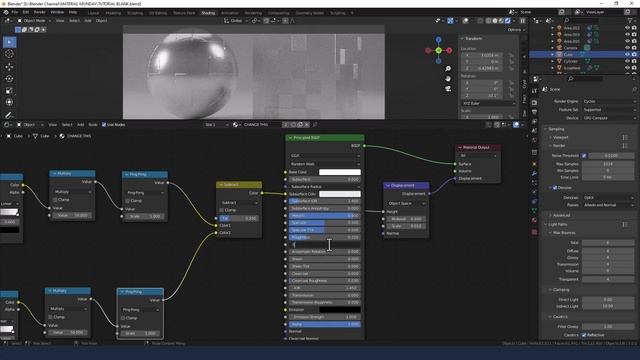Click the blue Z axis on navigation gizmo
This screenshot has width=640, height=360.
click(x=438, y=40)
